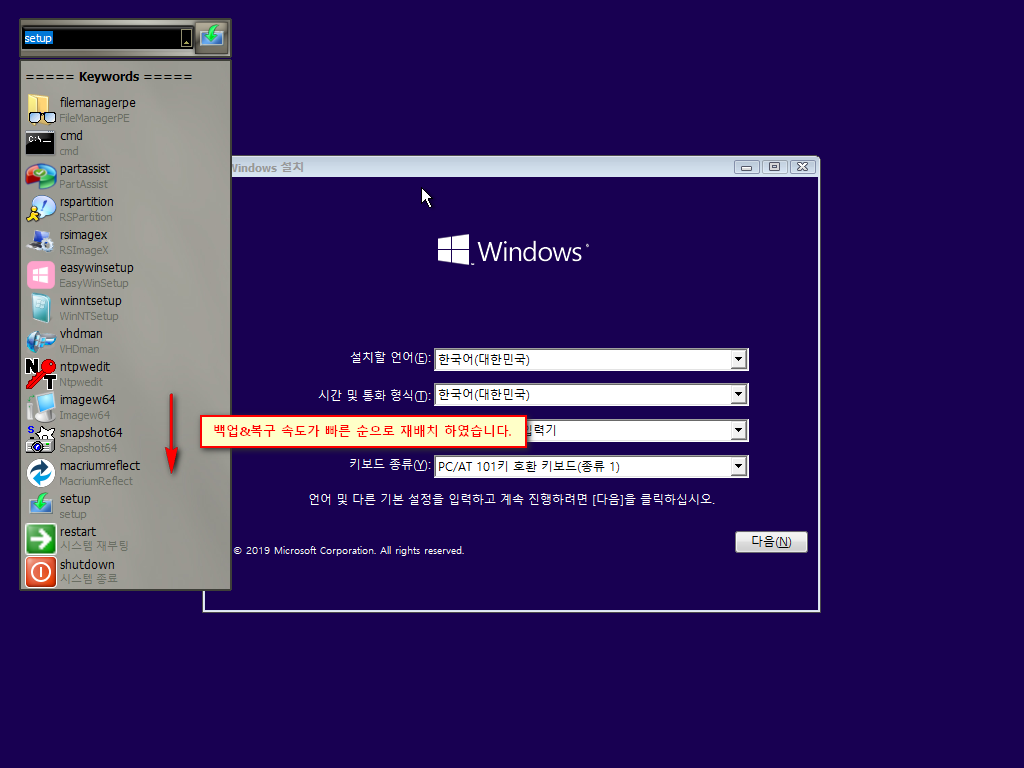Click the Windows logo in the setup window
The image size is (1024, 768).
pos(513,251)
